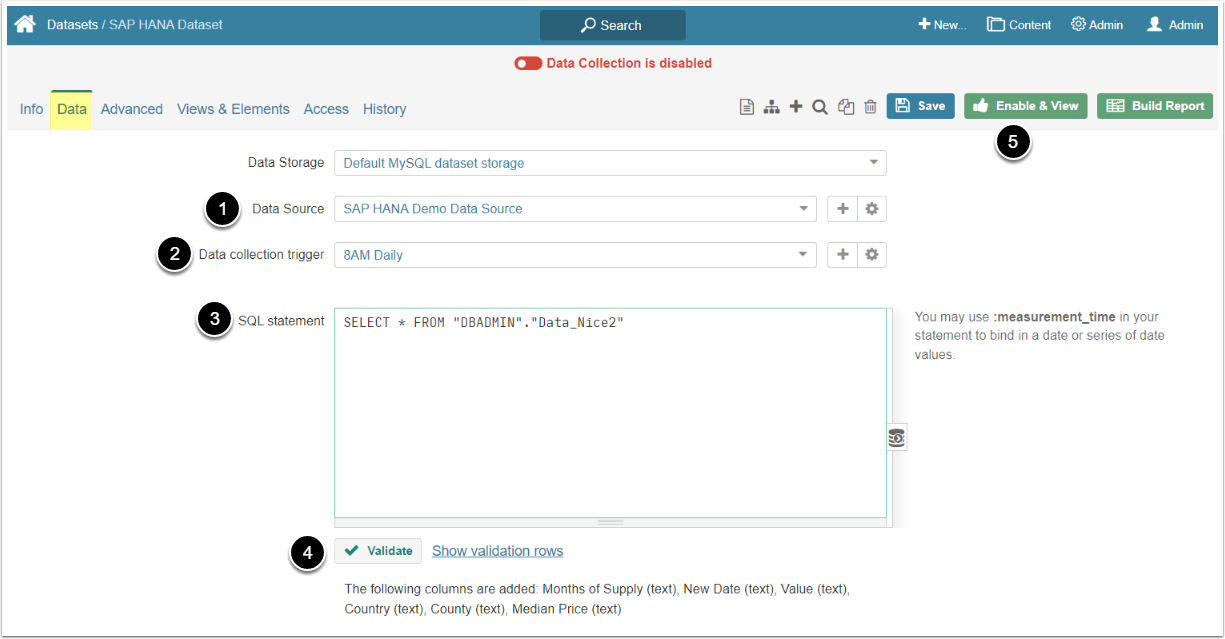Go to the Access tab

(326, 109)
